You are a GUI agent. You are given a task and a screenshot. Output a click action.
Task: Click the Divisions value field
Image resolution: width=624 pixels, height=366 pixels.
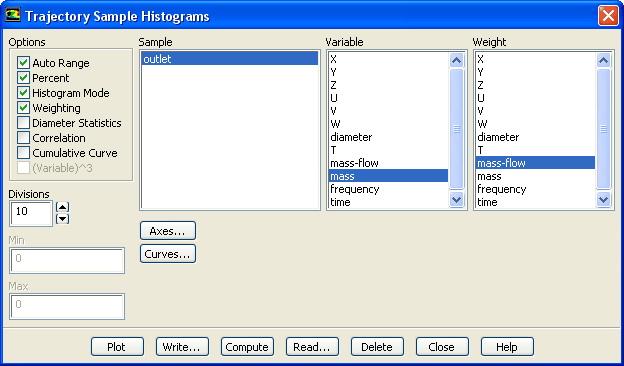tap(31, 214)
